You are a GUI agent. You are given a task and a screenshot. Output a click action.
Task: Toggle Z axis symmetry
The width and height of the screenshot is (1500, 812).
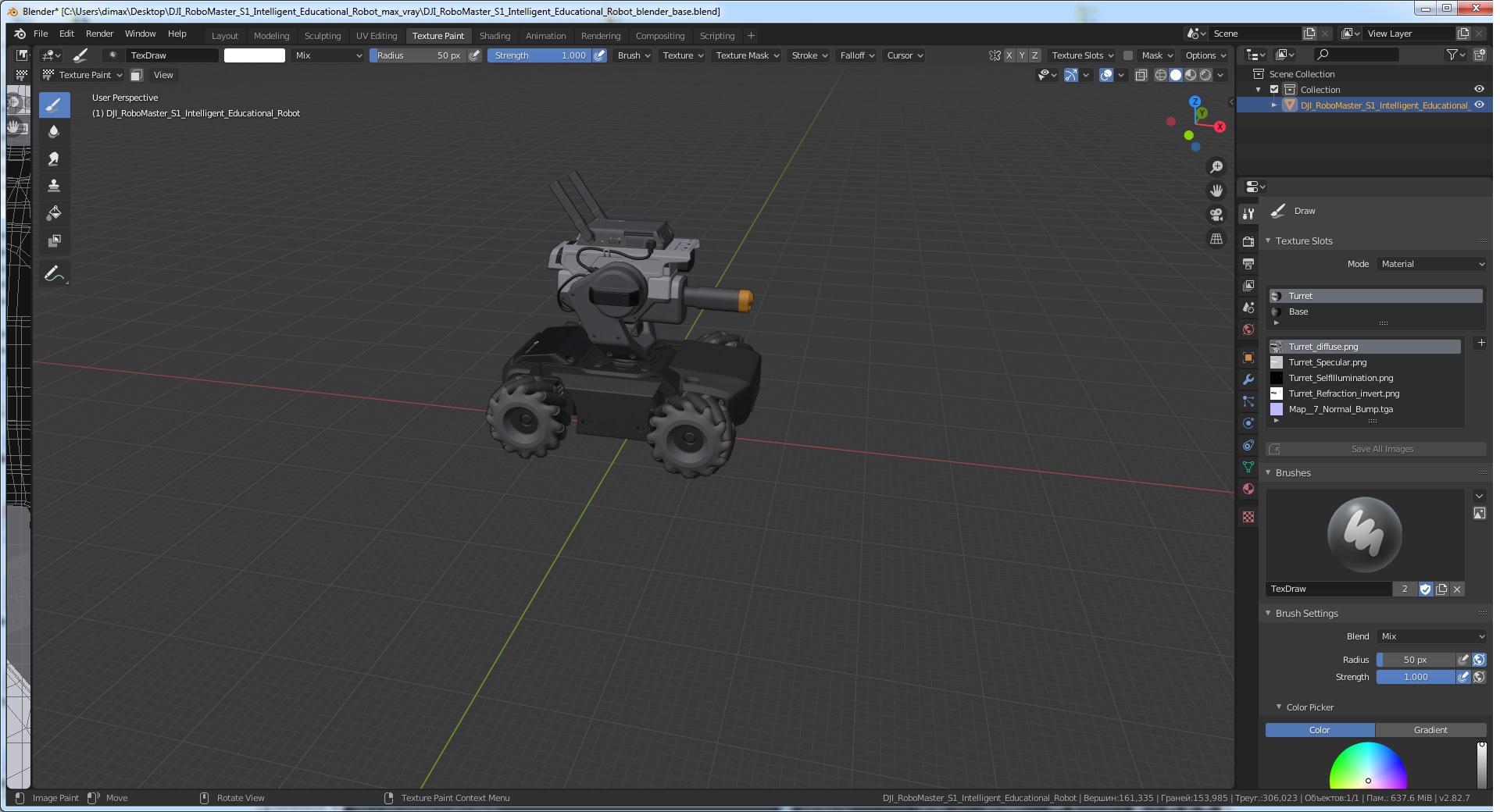tap(1035, 55)
